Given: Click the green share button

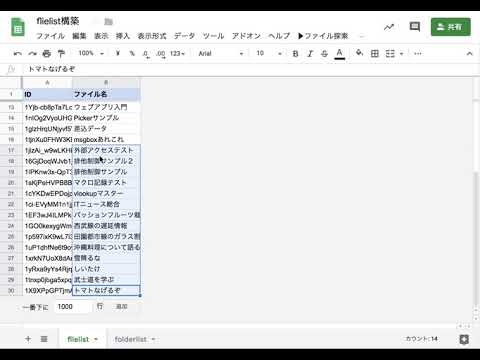Looking at the screenshot, I should [x=451, y=27].
